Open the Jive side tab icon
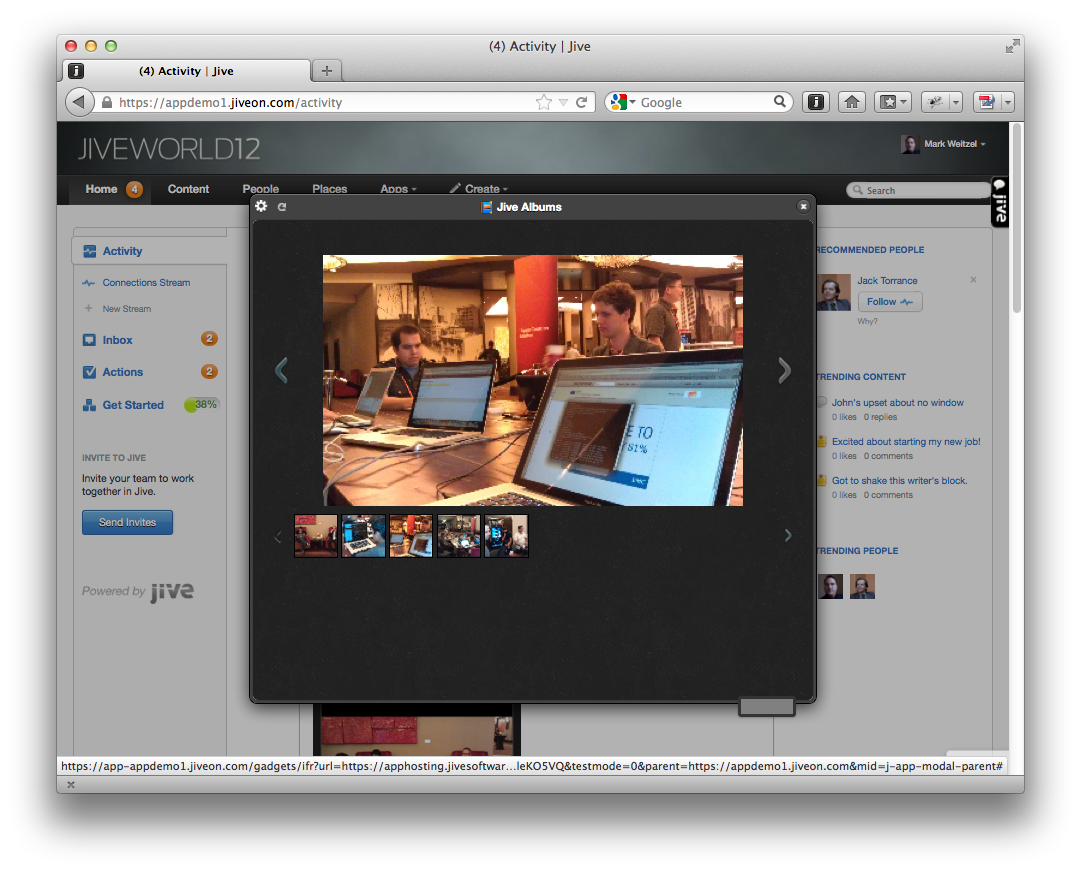Image resolution: width=1081 pixels, height=872 pixels. (1000, 202)
